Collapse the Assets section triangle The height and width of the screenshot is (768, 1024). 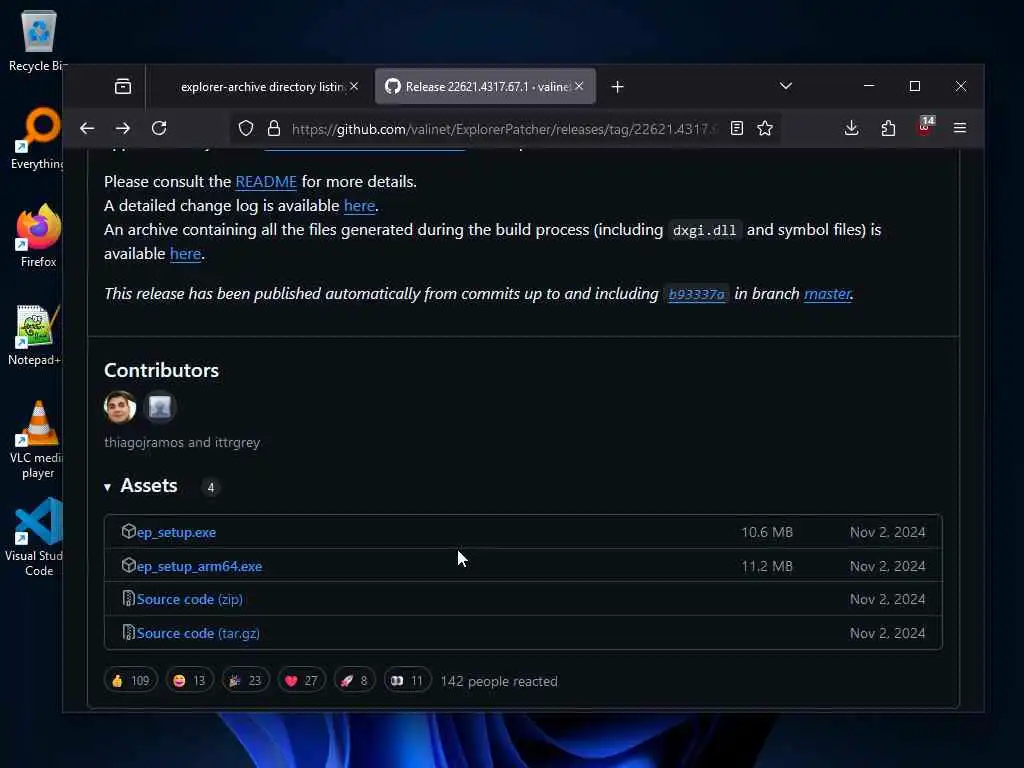pos(108,487)
